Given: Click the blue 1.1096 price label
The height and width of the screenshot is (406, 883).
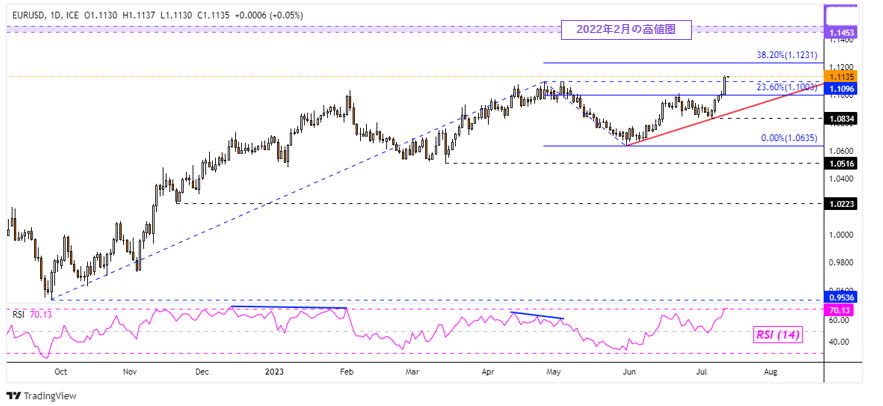Looking at the screenshot, I should point(841,87).
